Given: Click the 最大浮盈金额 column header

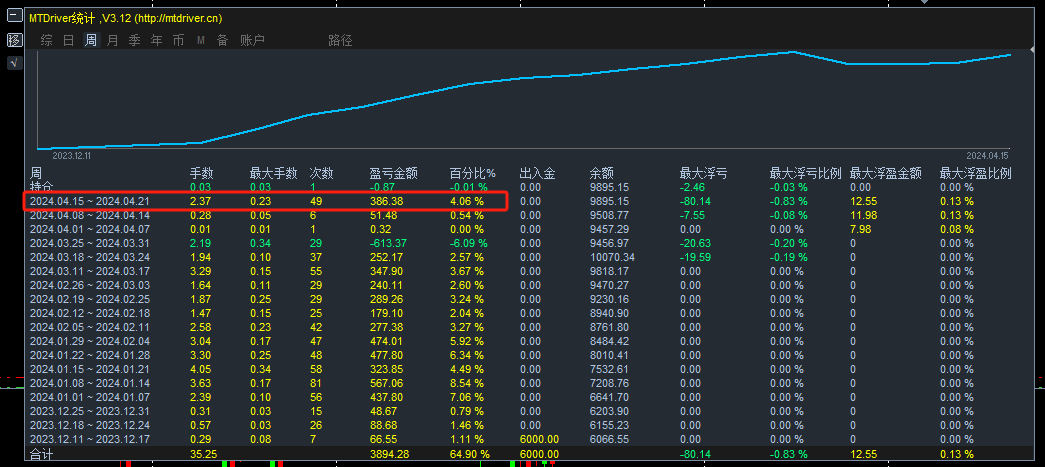Looking at the screenshot, I should [x=885, y=174].
